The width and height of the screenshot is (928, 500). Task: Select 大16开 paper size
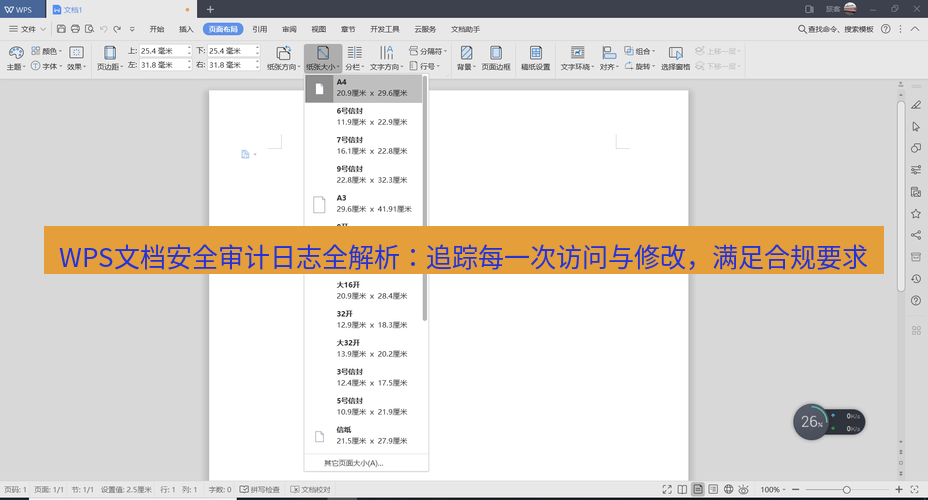tap(363, 291)
